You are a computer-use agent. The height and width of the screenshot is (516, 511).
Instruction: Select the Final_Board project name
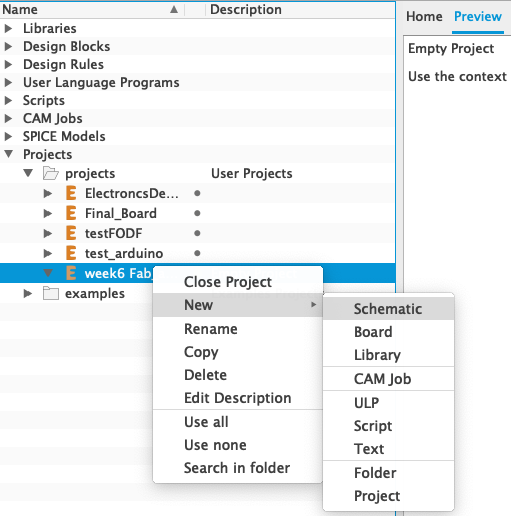click(121, 213)
